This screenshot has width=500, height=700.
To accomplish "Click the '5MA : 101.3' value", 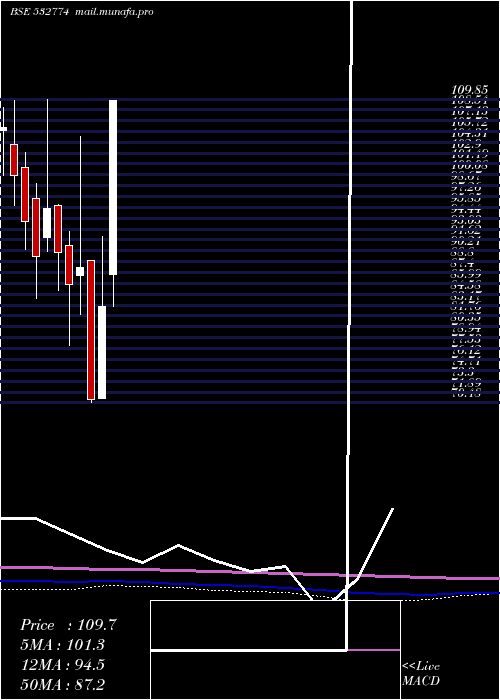I will 63,645.
